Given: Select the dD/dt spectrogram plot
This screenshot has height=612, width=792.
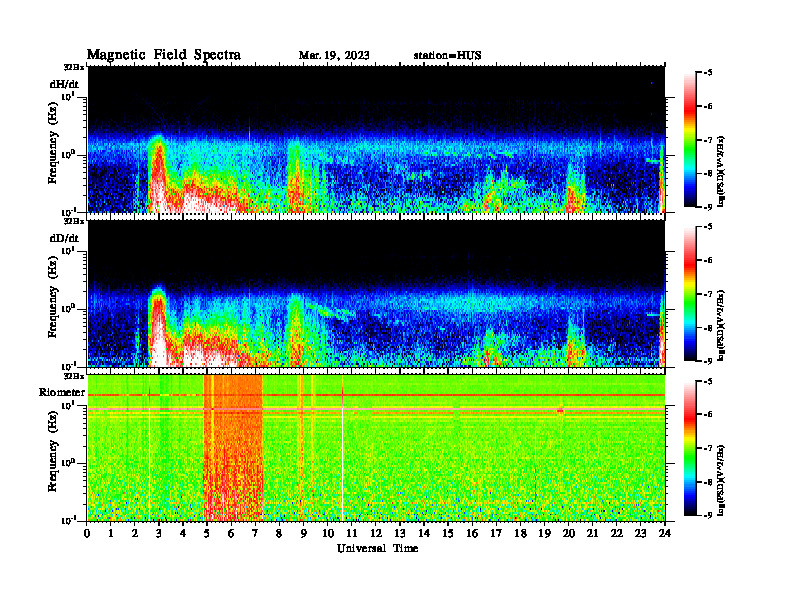Looking at the screenshot, I should click(376, 293).
